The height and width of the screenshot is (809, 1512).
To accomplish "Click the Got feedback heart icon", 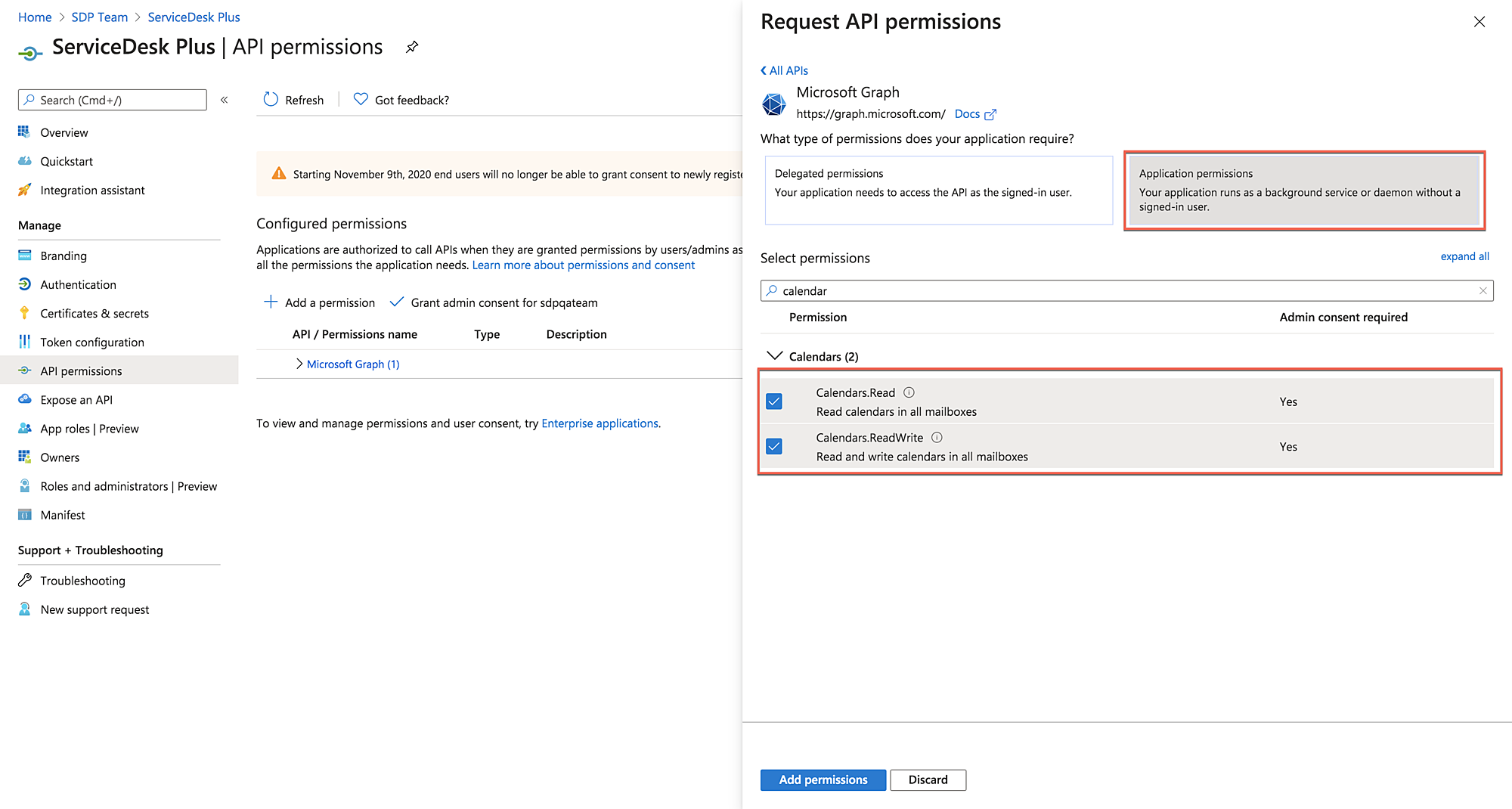I will click(x=361, y=99).
